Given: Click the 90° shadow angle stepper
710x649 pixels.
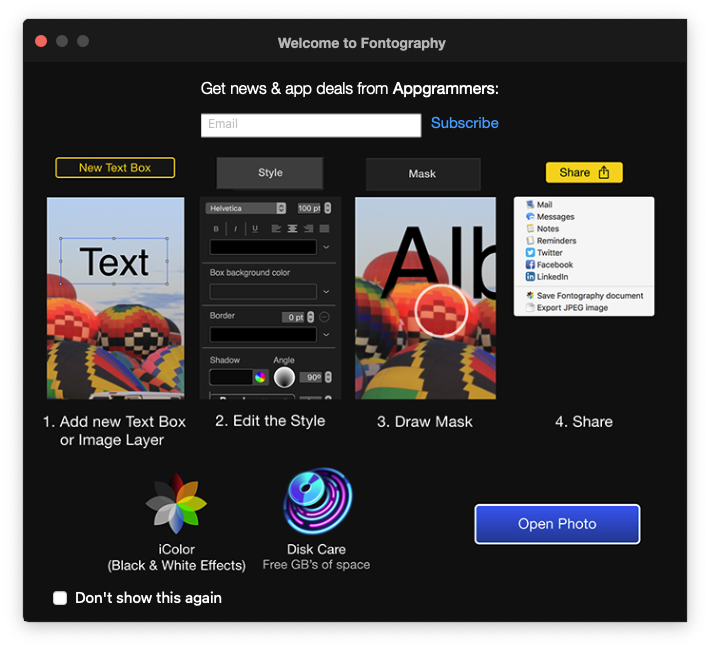Looking at the screenshot, I should pos(328,377).
